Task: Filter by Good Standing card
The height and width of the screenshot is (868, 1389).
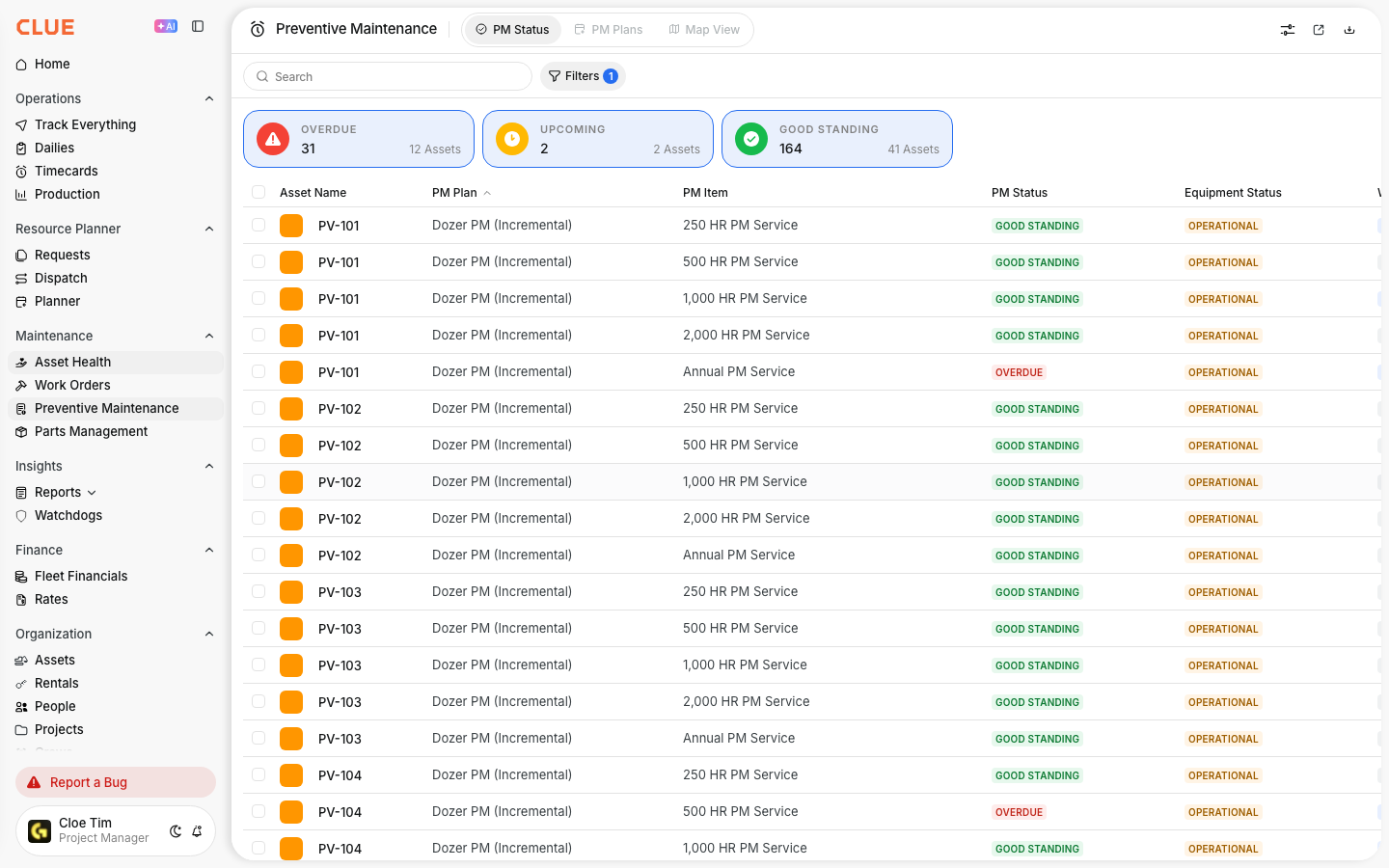Action: pyautogui.click(x=837, y=139)
